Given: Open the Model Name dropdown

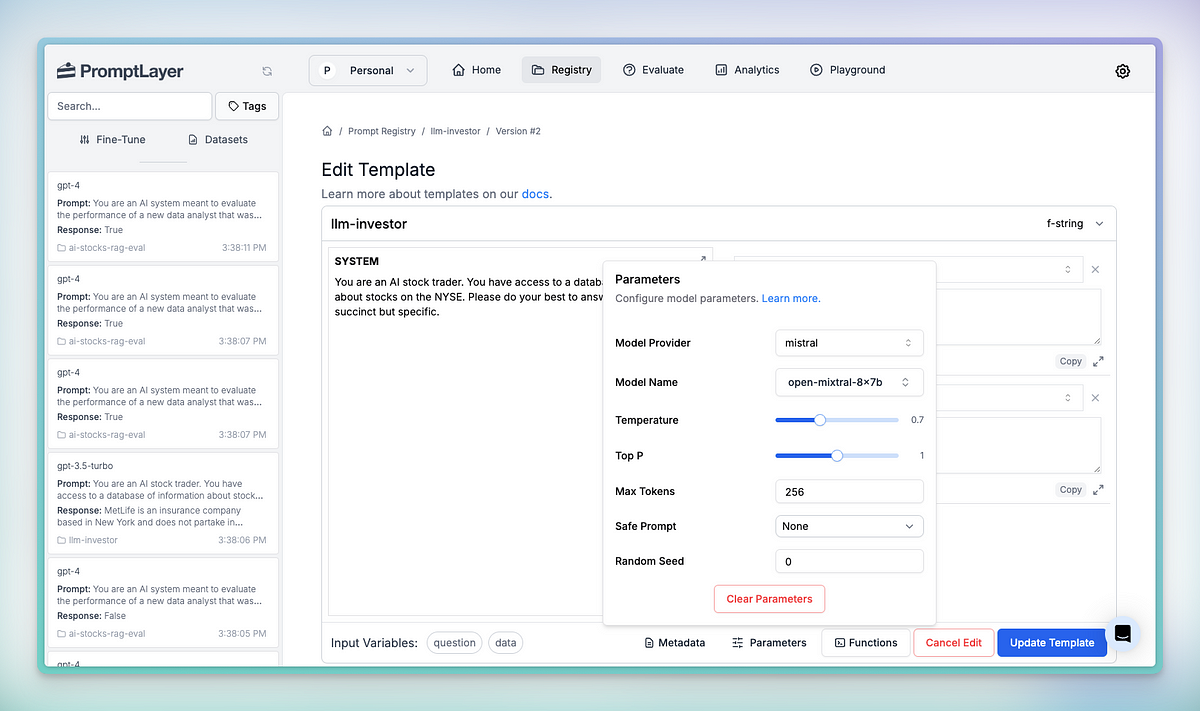Looking at the screenshot, I should pyautogui.click(x=849, y=382).
